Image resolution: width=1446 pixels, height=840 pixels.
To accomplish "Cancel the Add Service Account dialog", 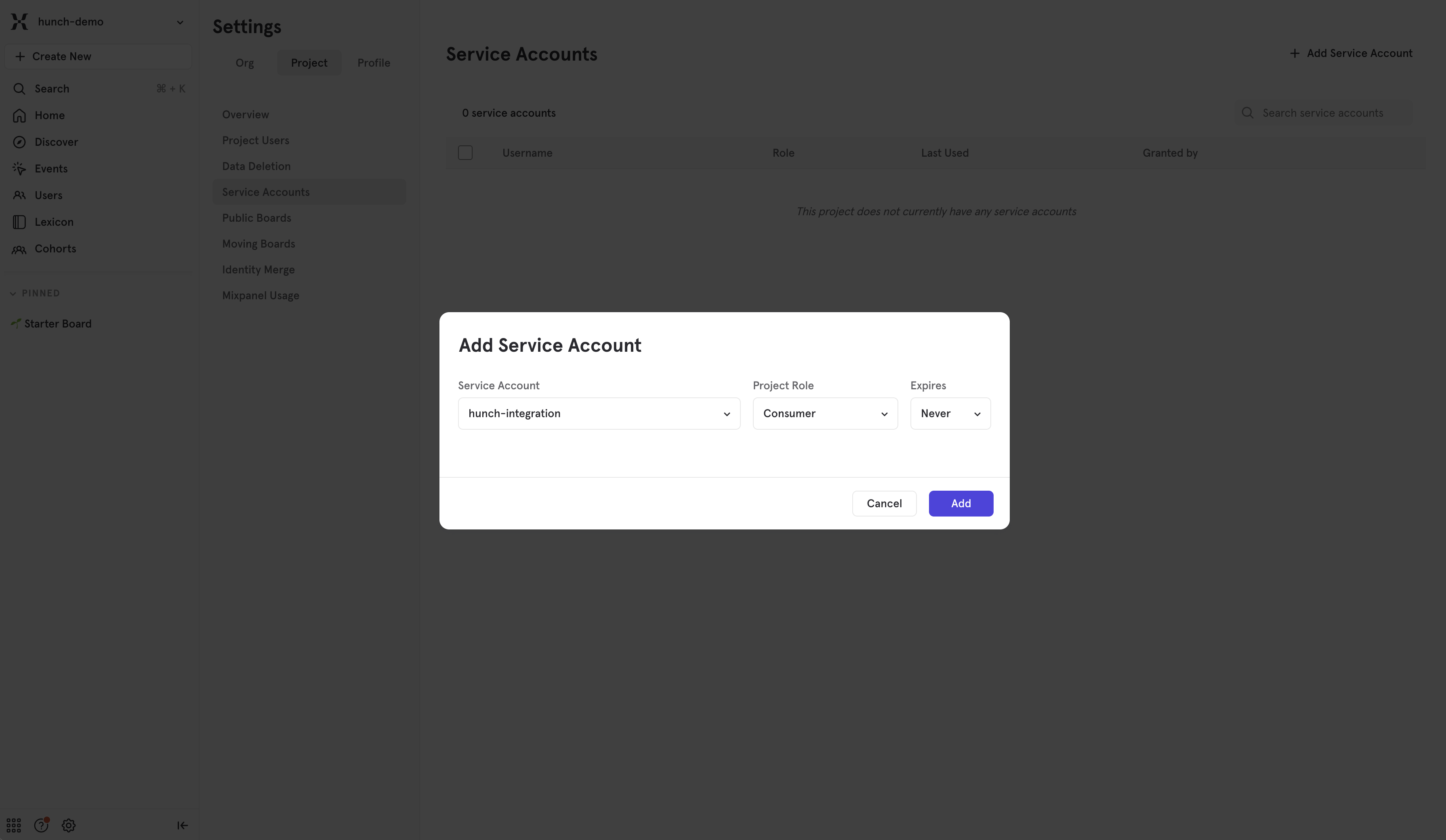I will pyautogui.click(x=884, y=503).
